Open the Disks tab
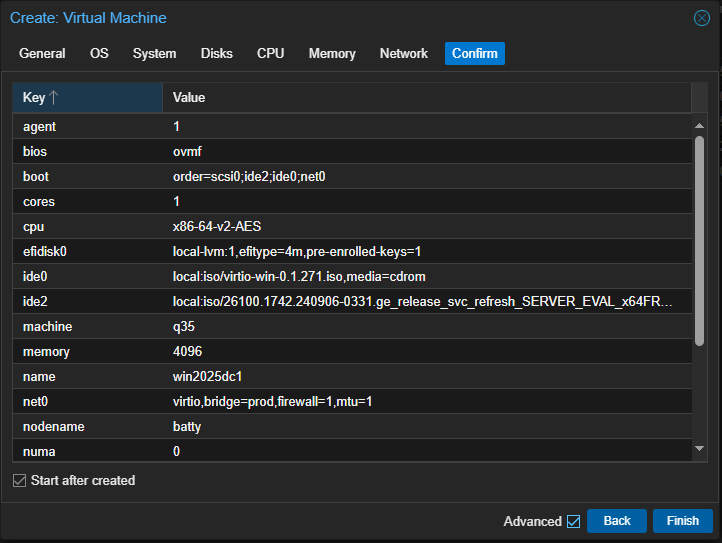 click(x=216, y=54)
